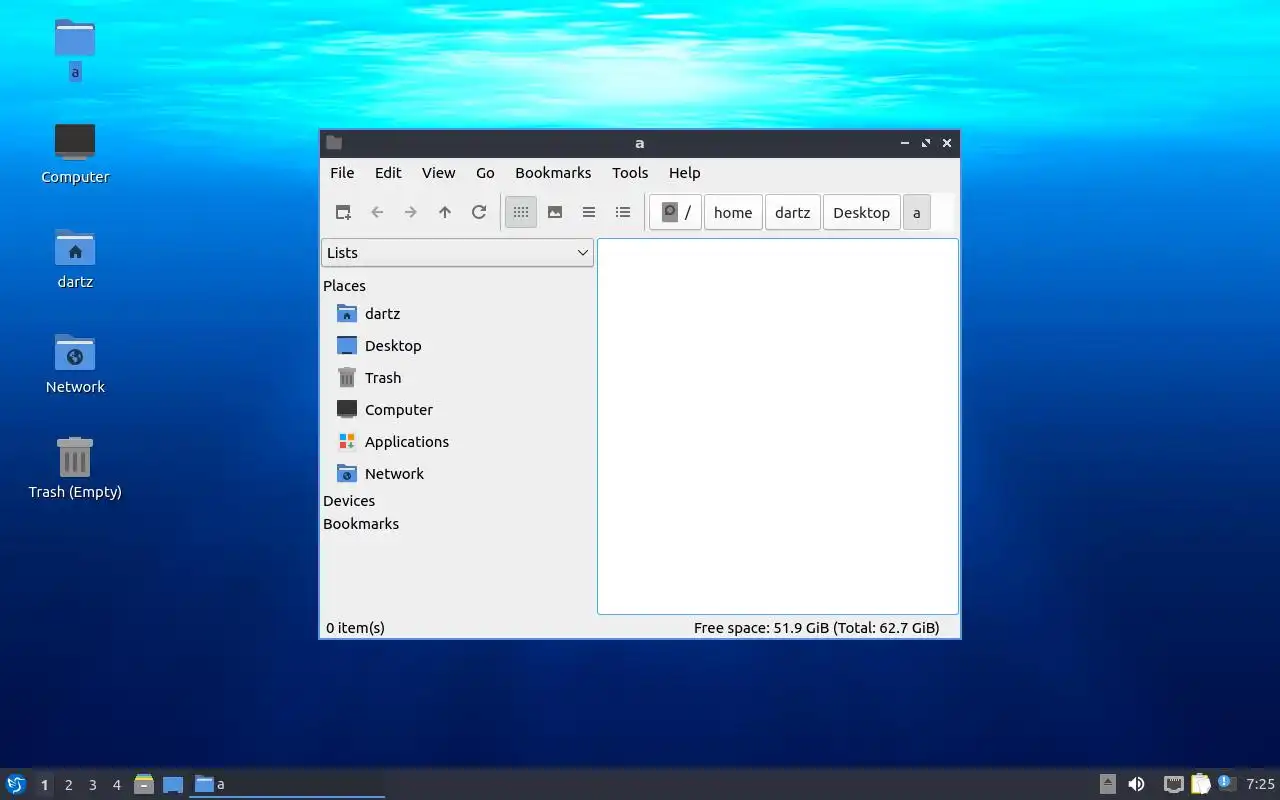Open the update notifier tray icon
Screen dimensions: 1280x800
click(1226, 783)
